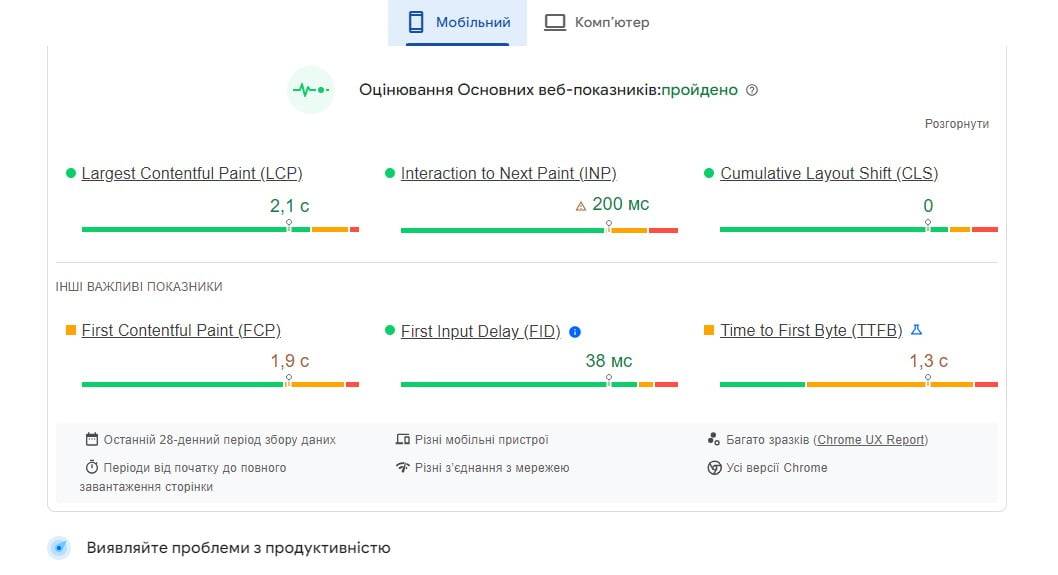Switch to the Мобільний tab
This screenshot has height=575, width=1058.
(457, 23)
